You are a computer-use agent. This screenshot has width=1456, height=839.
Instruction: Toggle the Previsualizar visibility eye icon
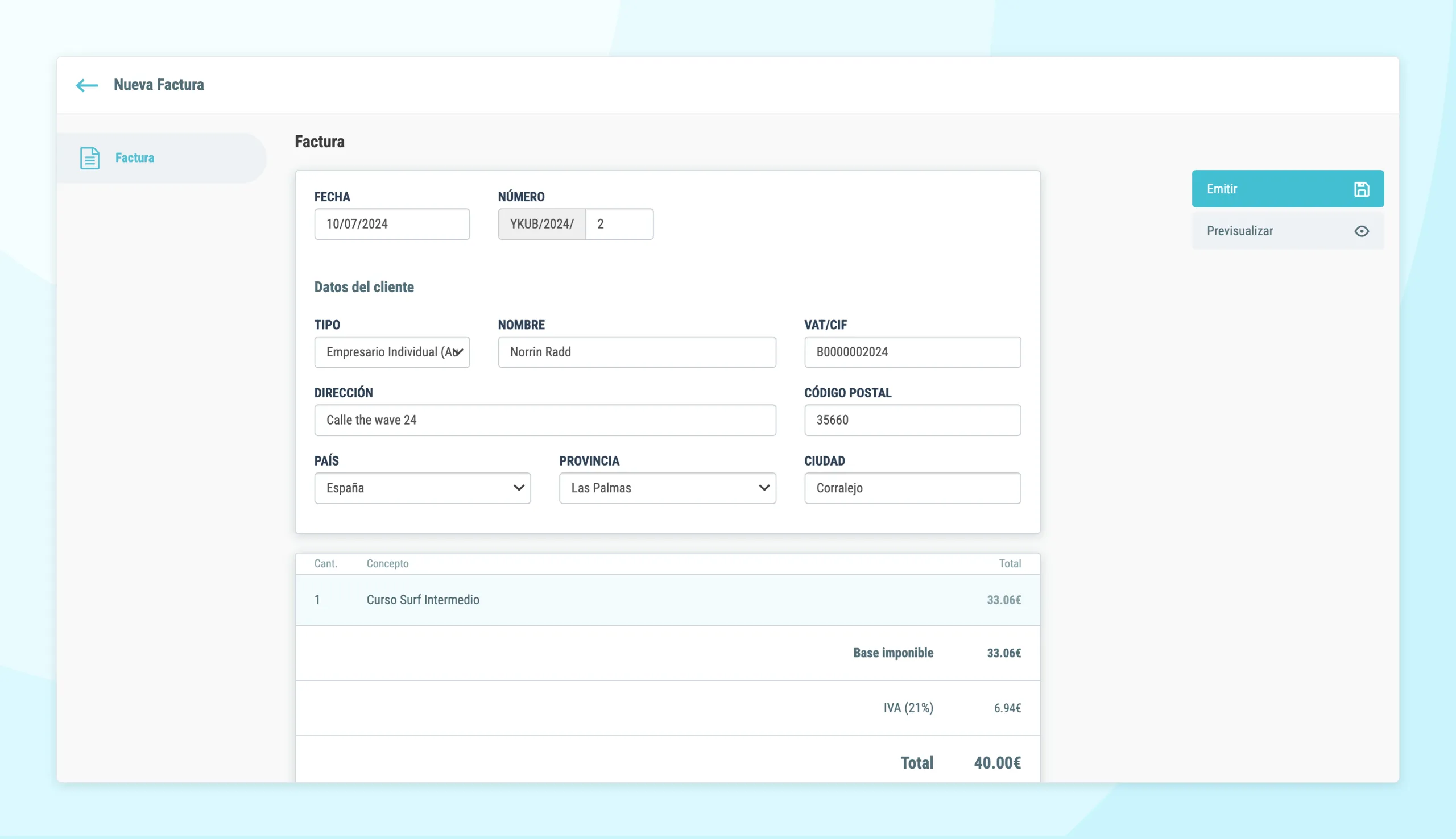click(1362, 231)
